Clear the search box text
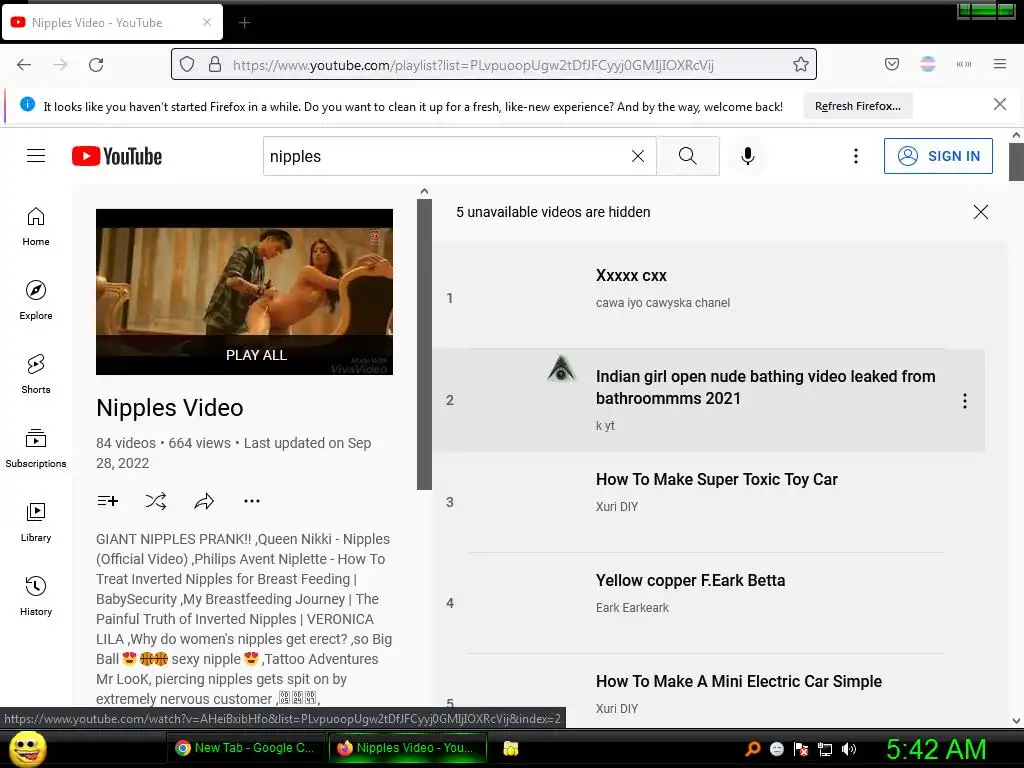This screenshot has height=768, width=1024. (637, 156)
